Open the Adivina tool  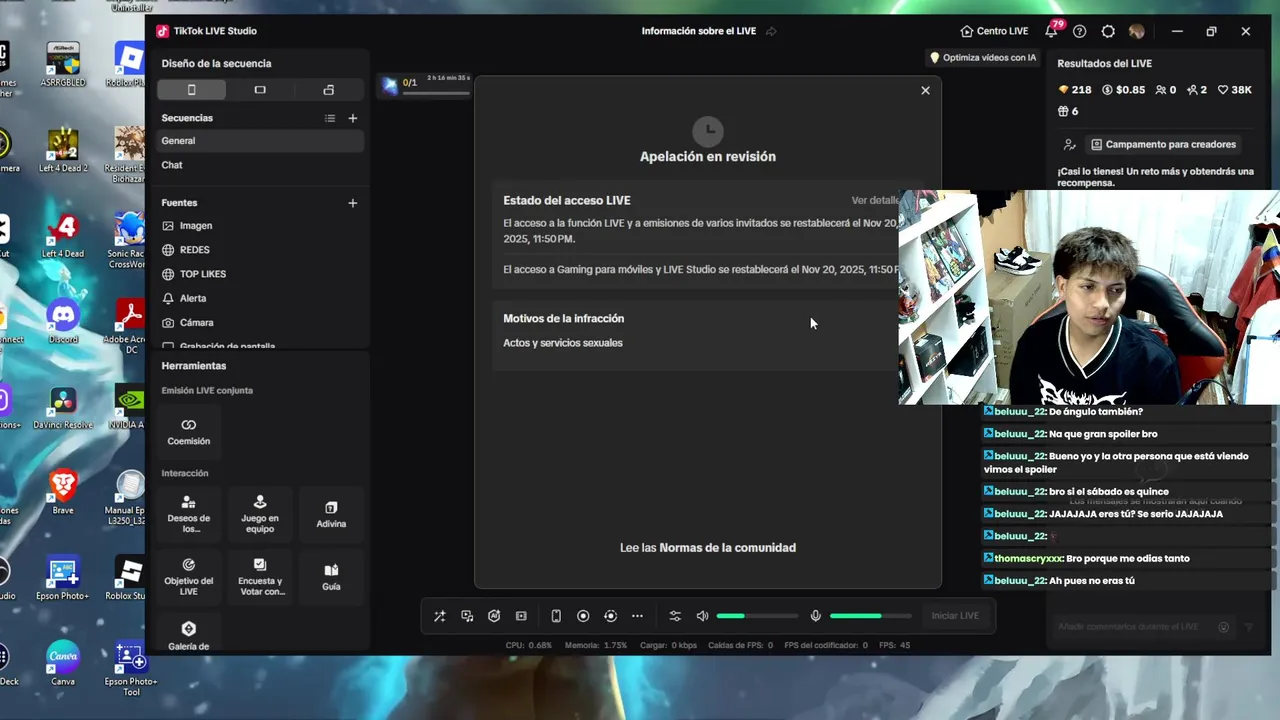point(331,514)
